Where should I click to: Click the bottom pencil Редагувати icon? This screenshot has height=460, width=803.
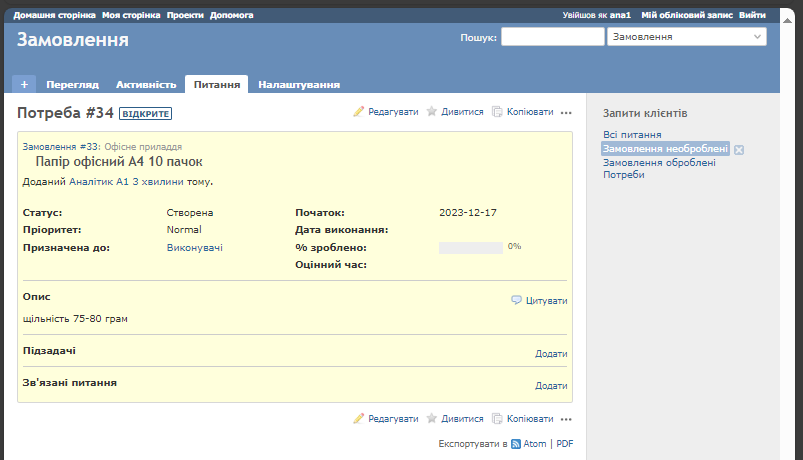(x=359, y=419)
